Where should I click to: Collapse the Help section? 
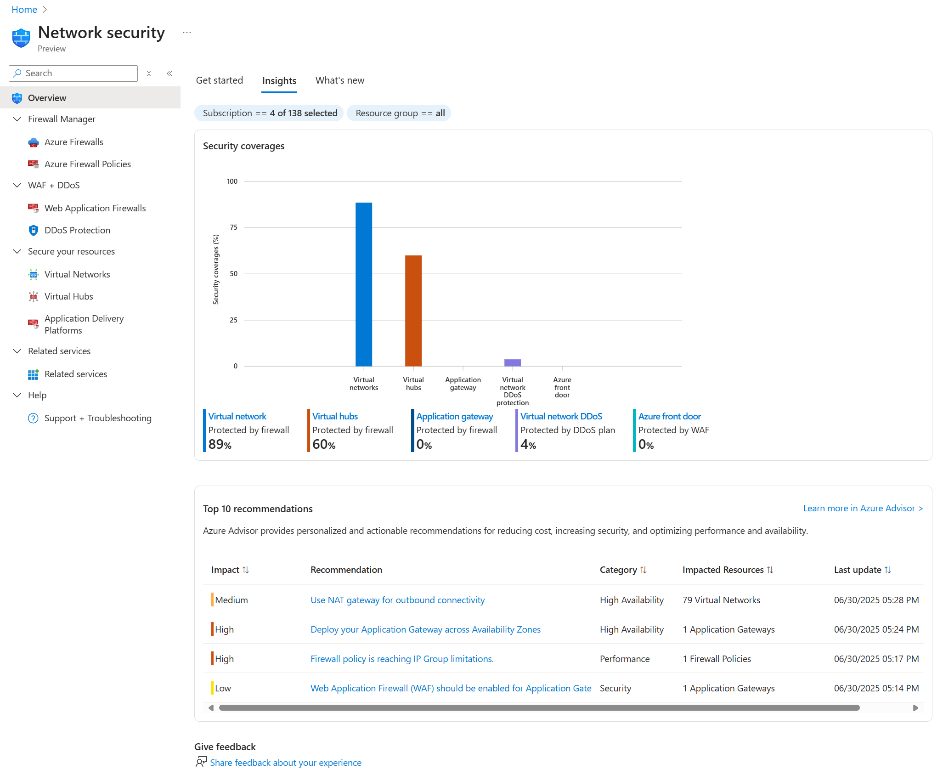pos(17,395)
